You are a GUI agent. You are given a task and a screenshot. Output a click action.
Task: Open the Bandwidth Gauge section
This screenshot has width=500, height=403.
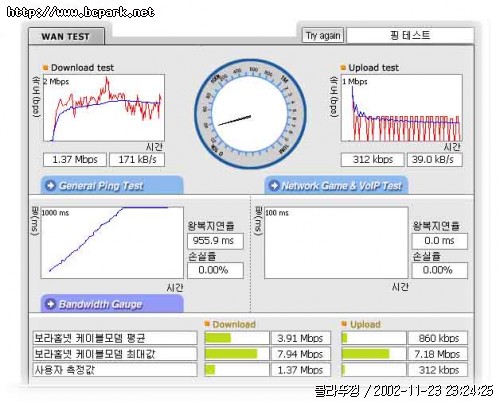click(x=112, y=304)
